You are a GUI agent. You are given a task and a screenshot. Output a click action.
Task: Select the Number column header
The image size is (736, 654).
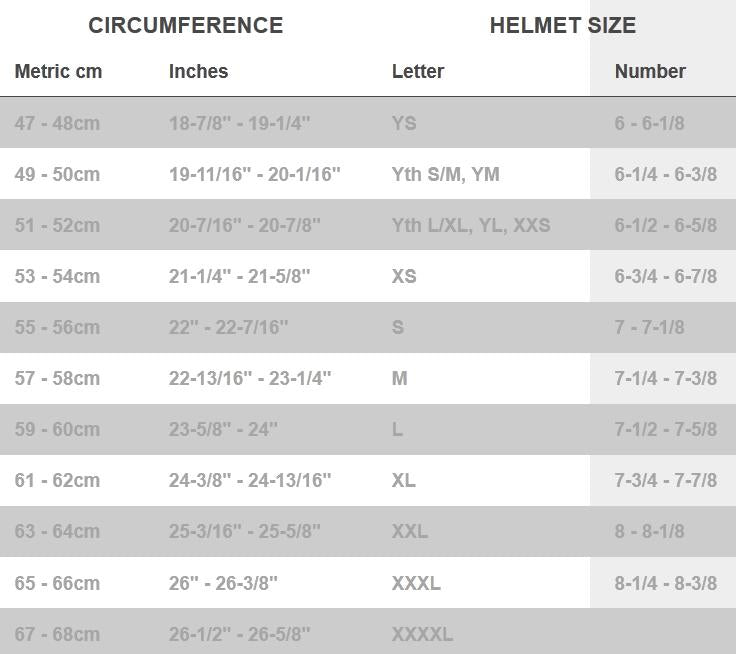649,72
